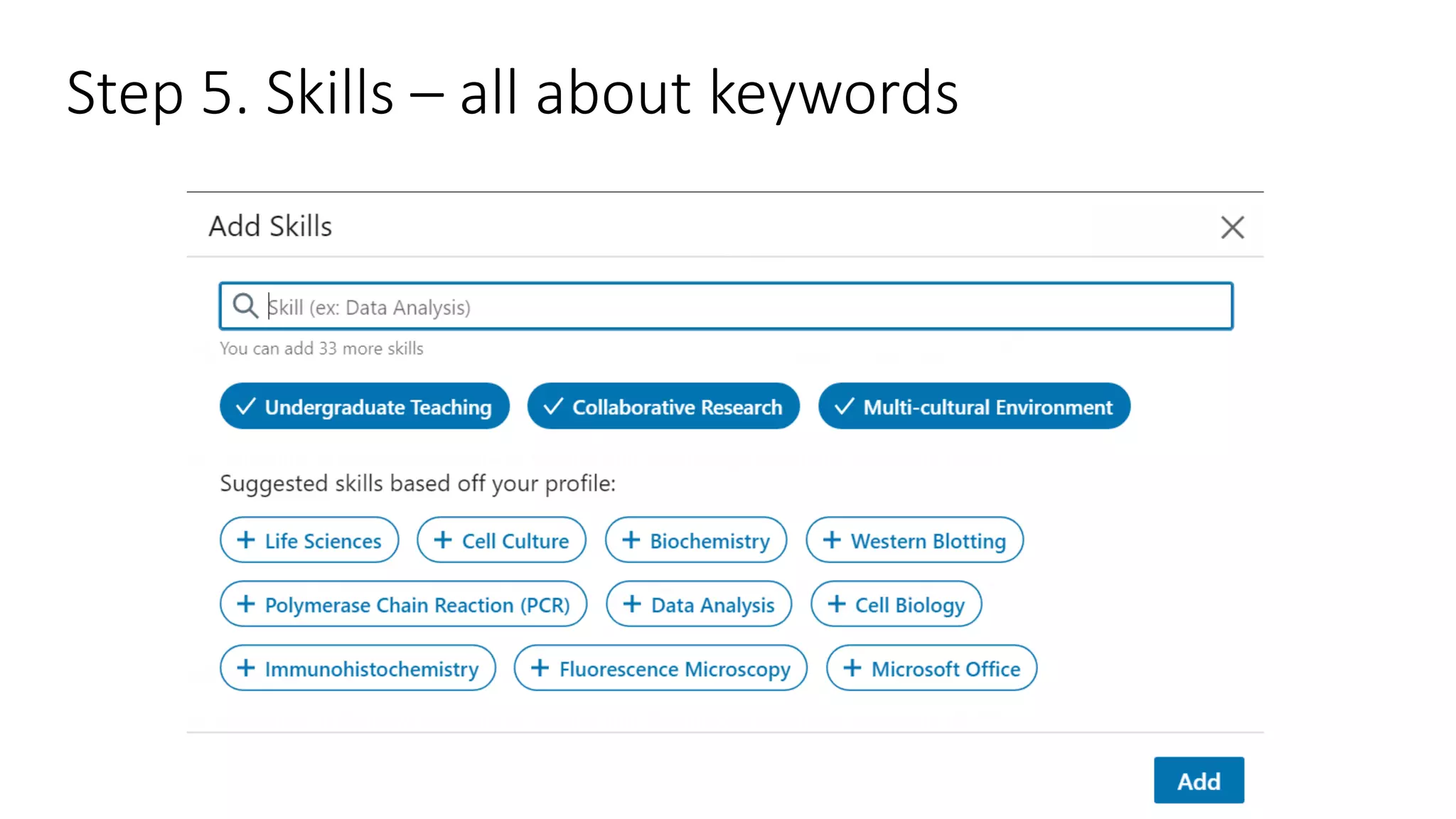This screenshot has height=819, width=1456.
Task: Click 'Suggested skills based off your profile' text
Action: click(x=417, y=483)
